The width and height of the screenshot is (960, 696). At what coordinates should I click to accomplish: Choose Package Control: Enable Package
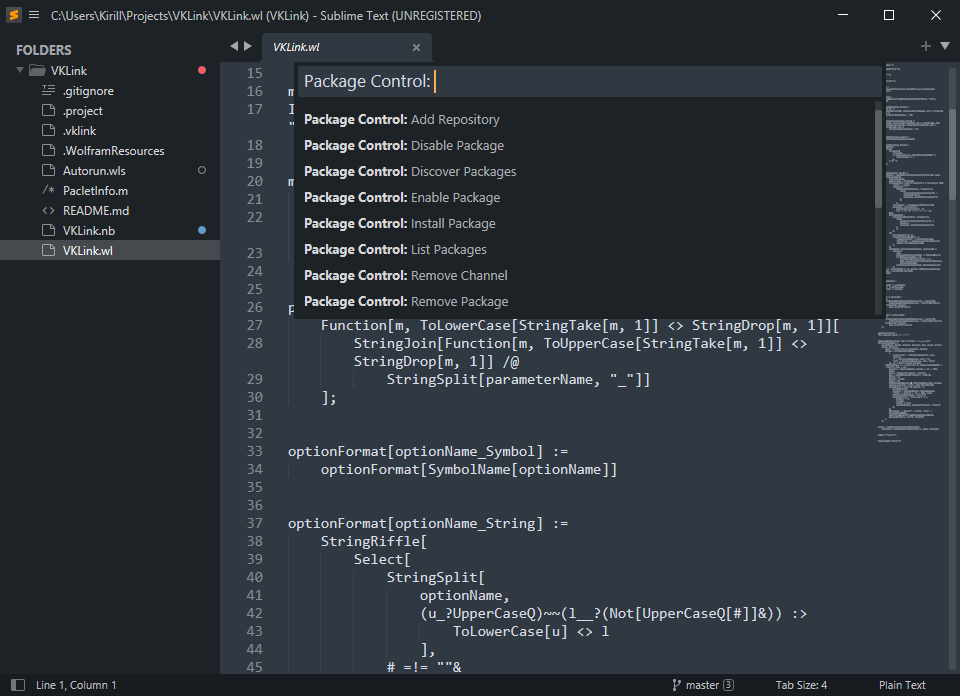tap(586, 197)
